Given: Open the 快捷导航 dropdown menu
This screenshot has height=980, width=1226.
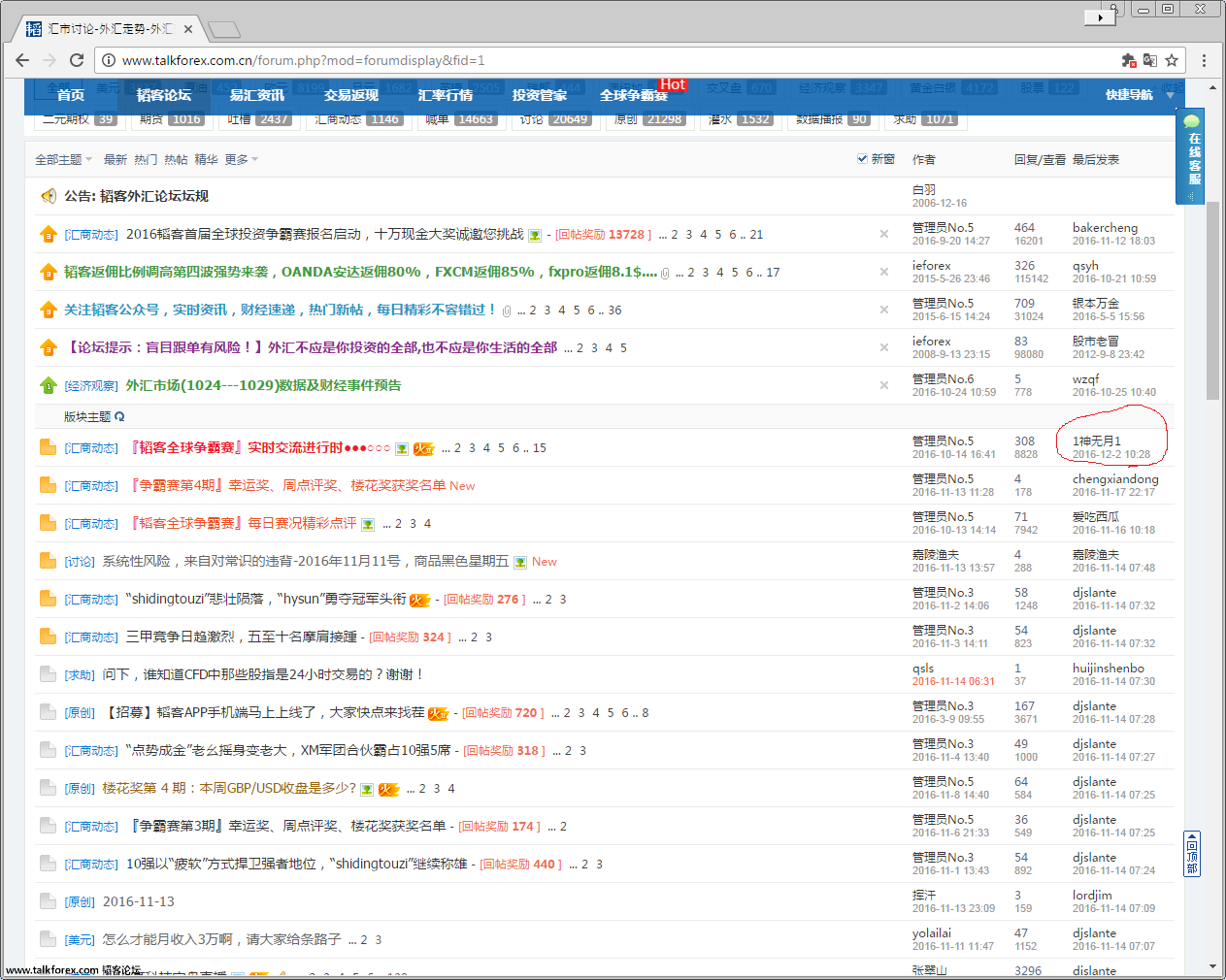Looking at the screenshot, I should coord(1138,95).
